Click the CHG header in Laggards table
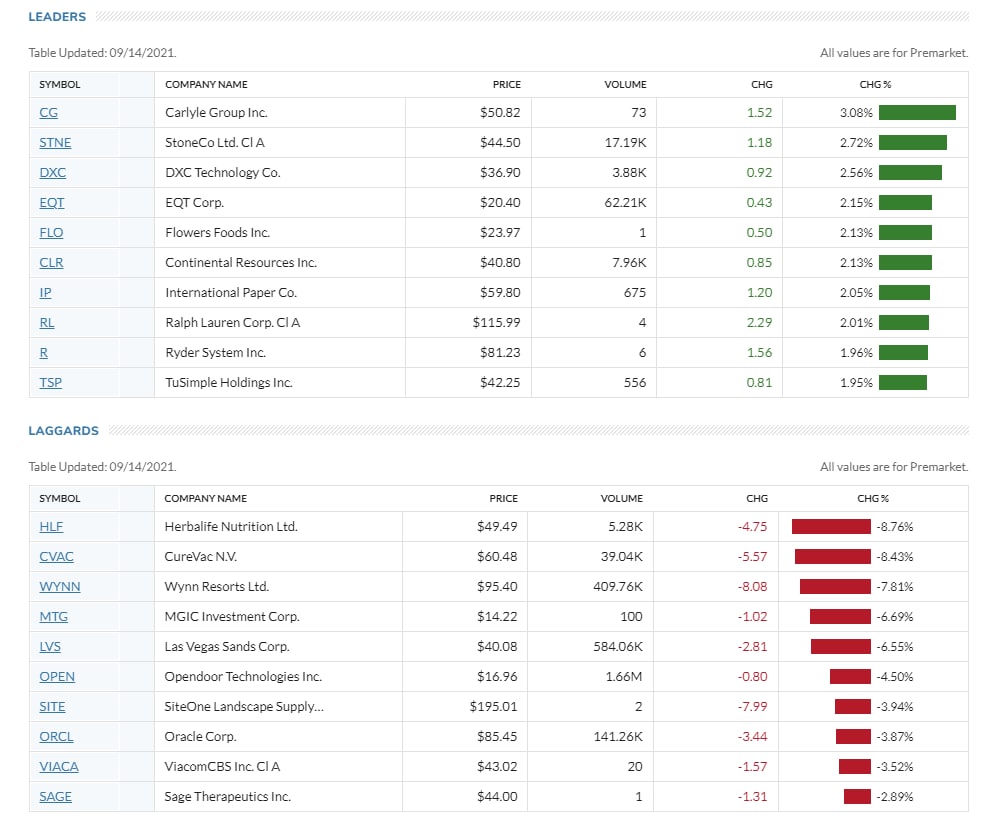This screenshot has width=982, height=821. tap(757, 498)
